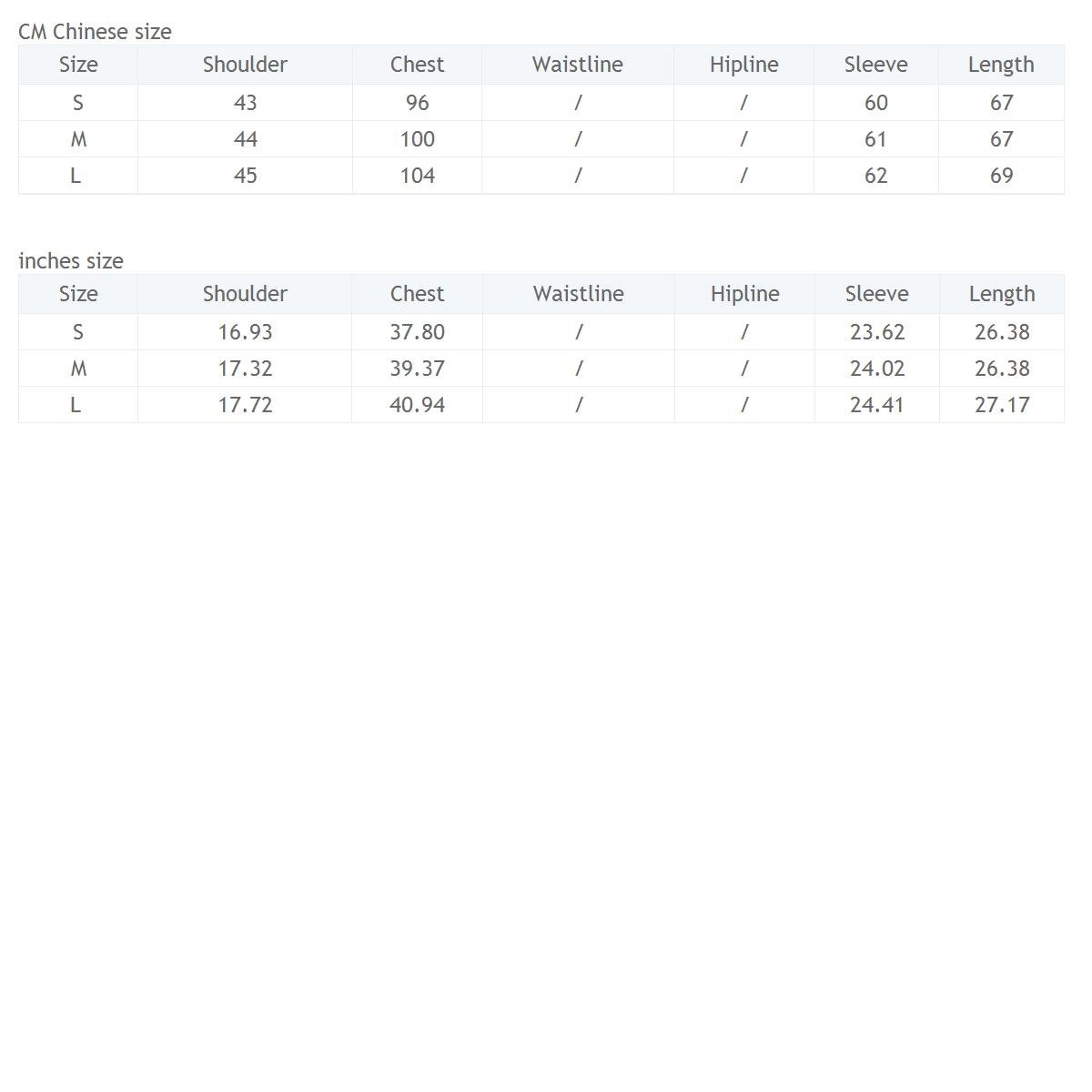Select Length header in the inches table
The width and height of the screenshot is (1092, 1092).
(1001, 294)
